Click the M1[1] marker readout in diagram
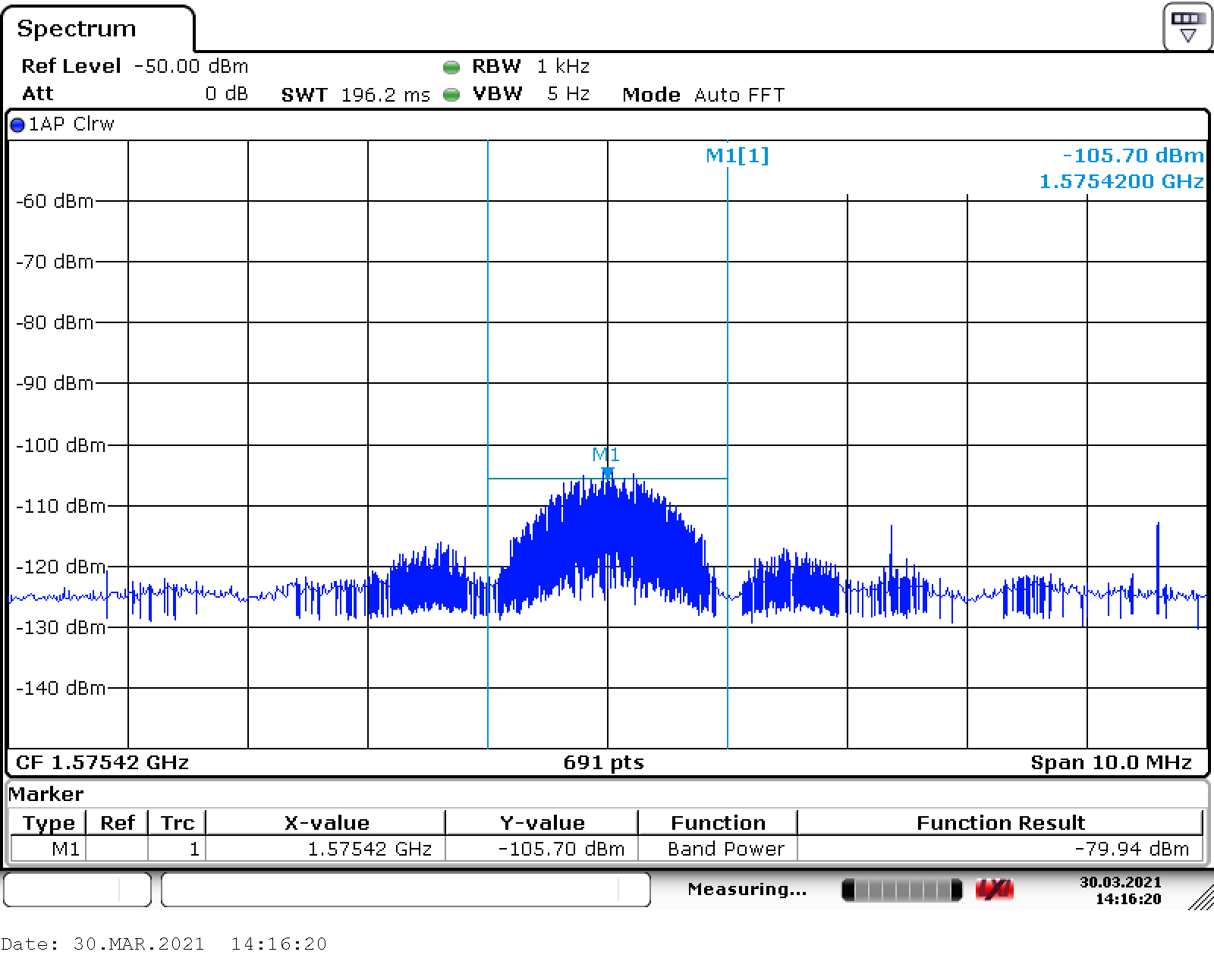1214x980 pixels. tap(737, 155)
